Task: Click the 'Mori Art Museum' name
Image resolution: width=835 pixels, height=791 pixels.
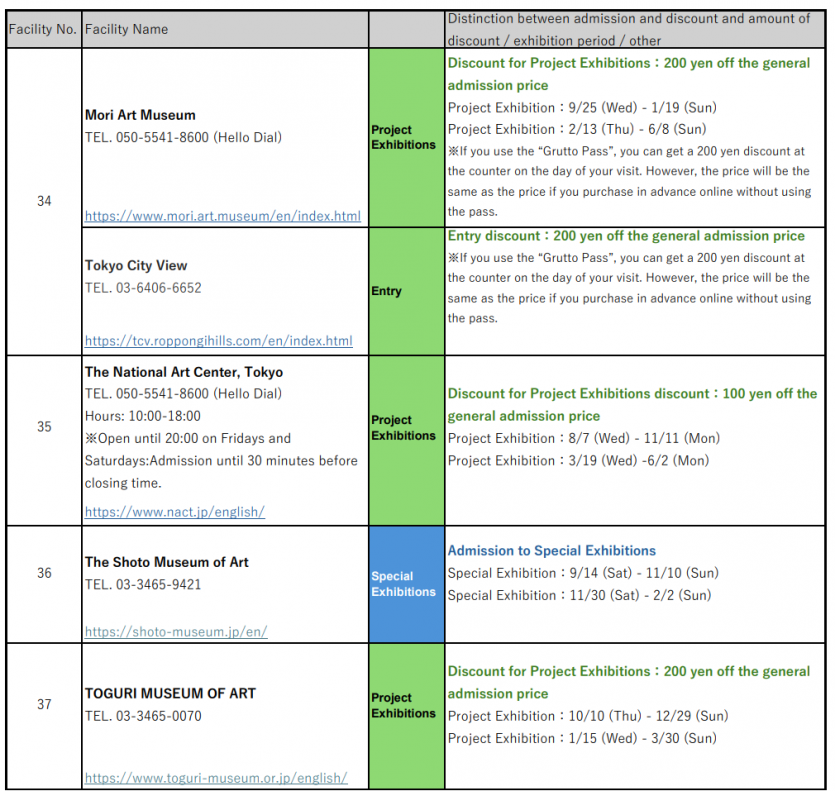Action: coord(140,115)
